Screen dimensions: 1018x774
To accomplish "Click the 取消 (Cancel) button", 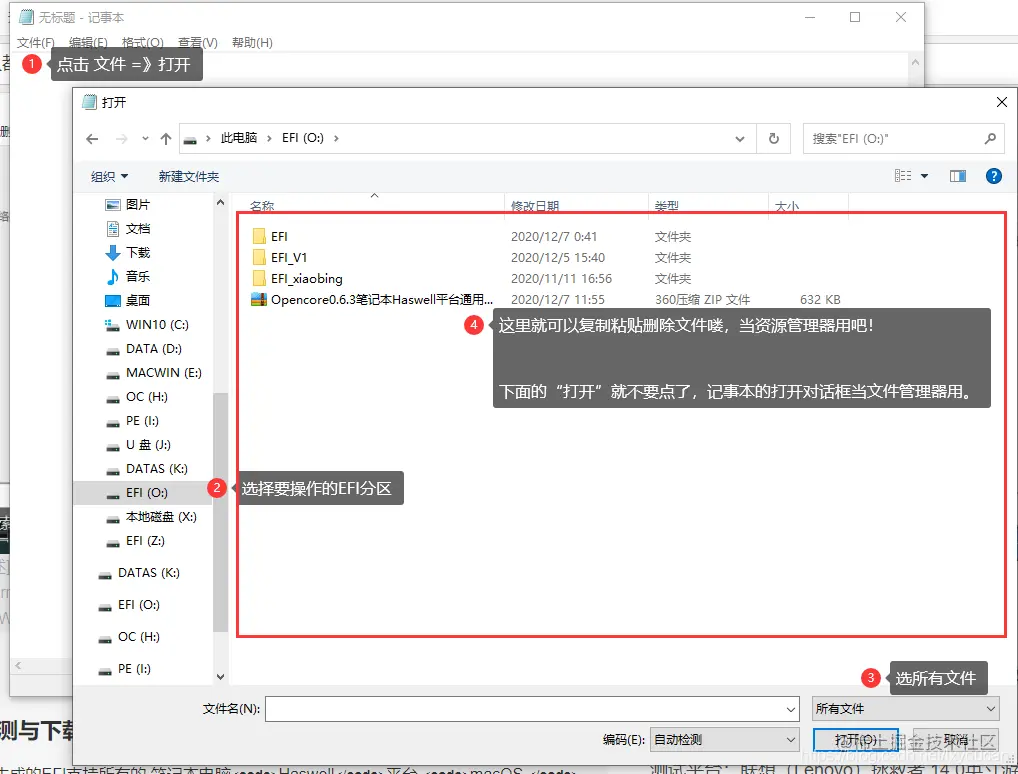I will click(956, 740).
